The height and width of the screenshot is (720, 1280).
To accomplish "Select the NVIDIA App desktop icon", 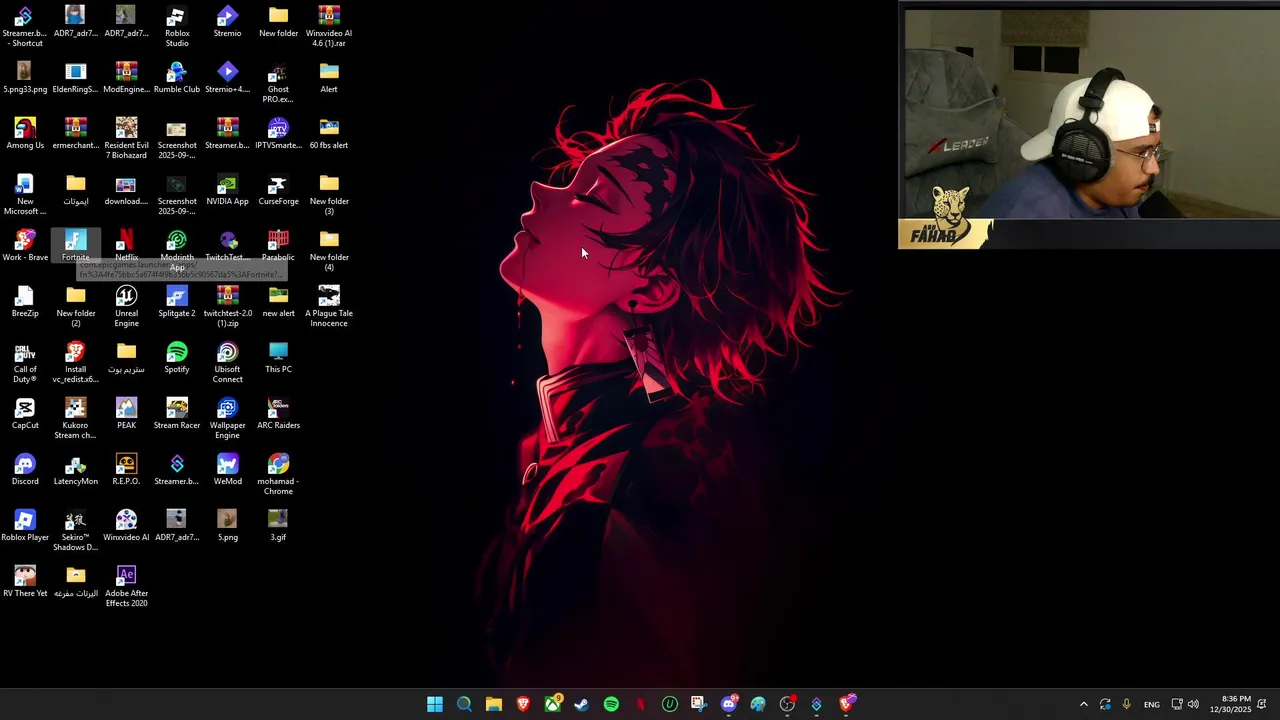I will click(x=227, y=190).
